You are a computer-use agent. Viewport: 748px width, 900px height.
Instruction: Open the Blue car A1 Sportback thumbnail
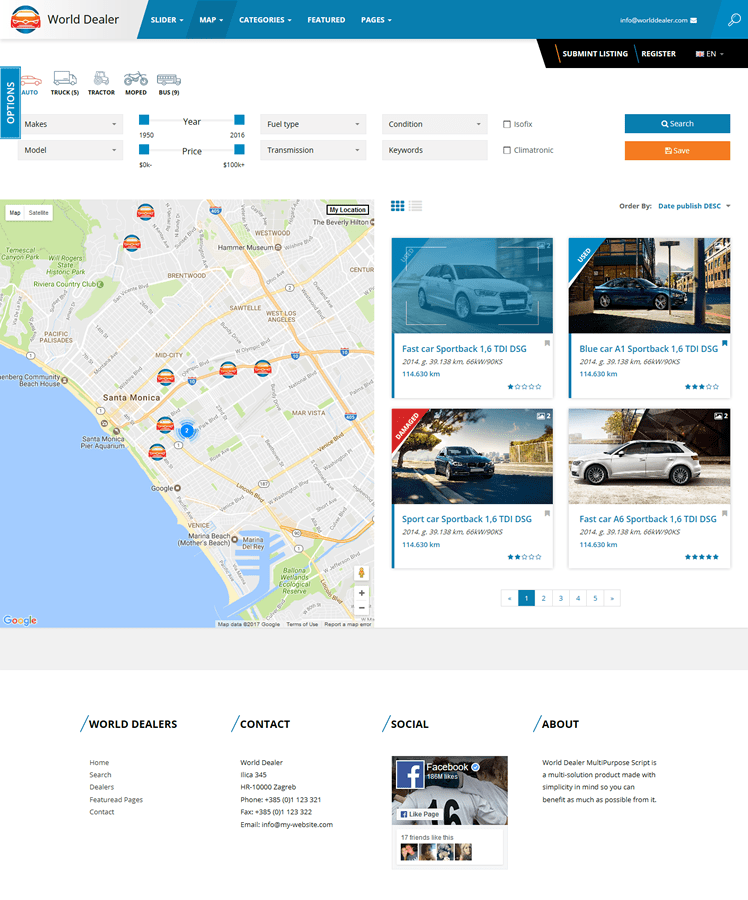[x=649, y=285]
